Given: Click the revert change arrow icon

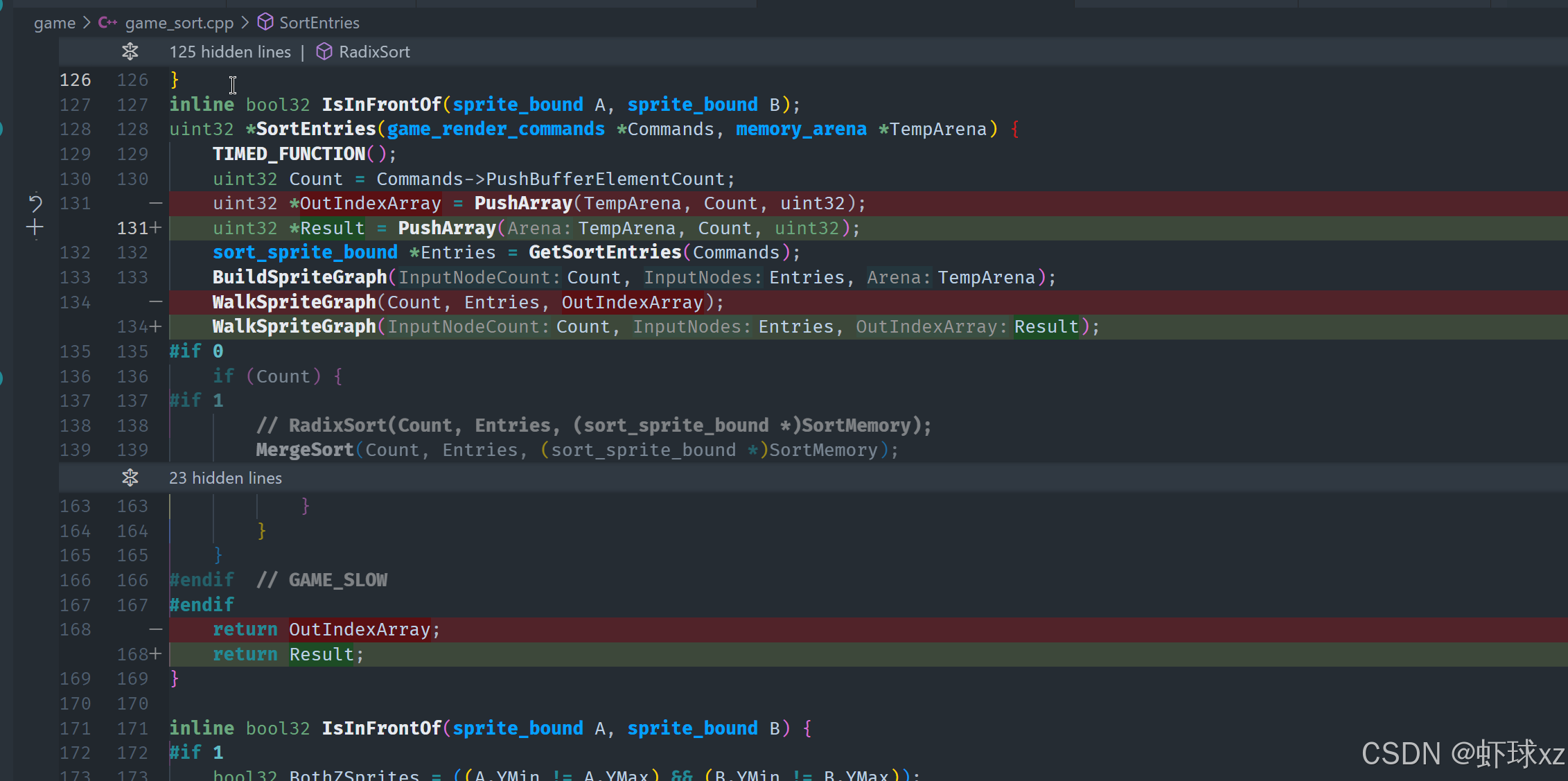Looking at the screenshot, I should pos(35,203).
